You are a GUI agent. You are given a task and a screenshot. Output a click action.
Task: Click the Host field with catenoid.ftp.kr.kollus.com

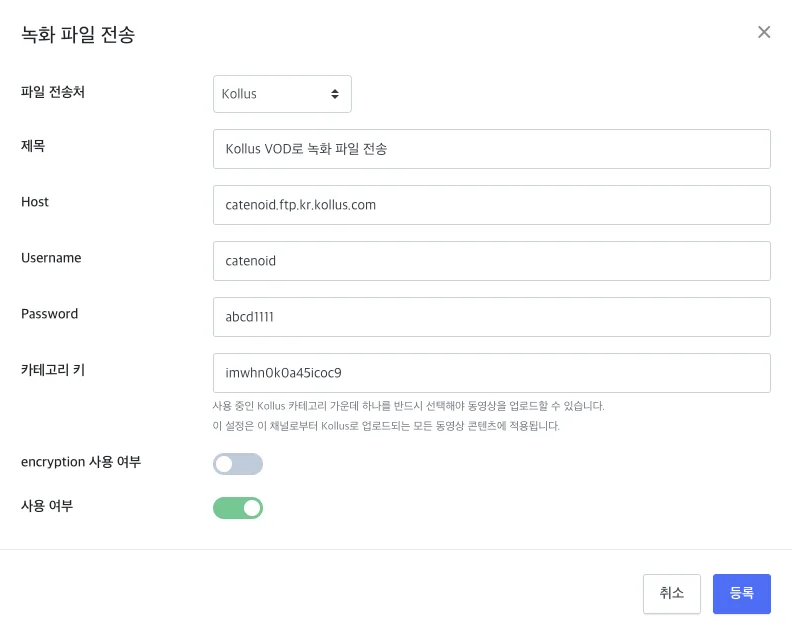(491, 205)
